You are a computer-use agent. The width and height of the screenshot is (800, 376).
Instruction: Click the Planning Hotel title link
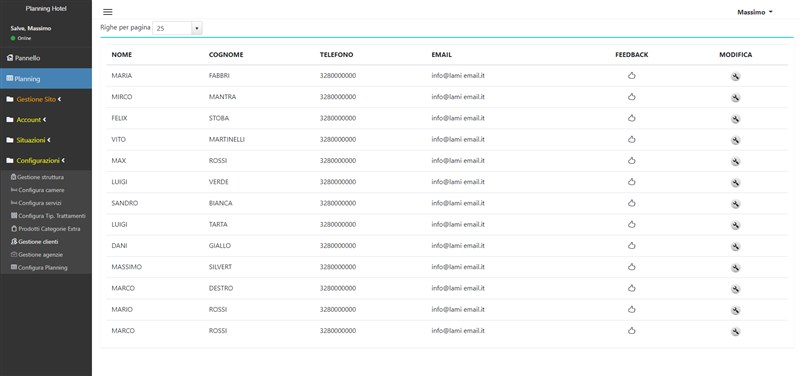coord(46,9)
